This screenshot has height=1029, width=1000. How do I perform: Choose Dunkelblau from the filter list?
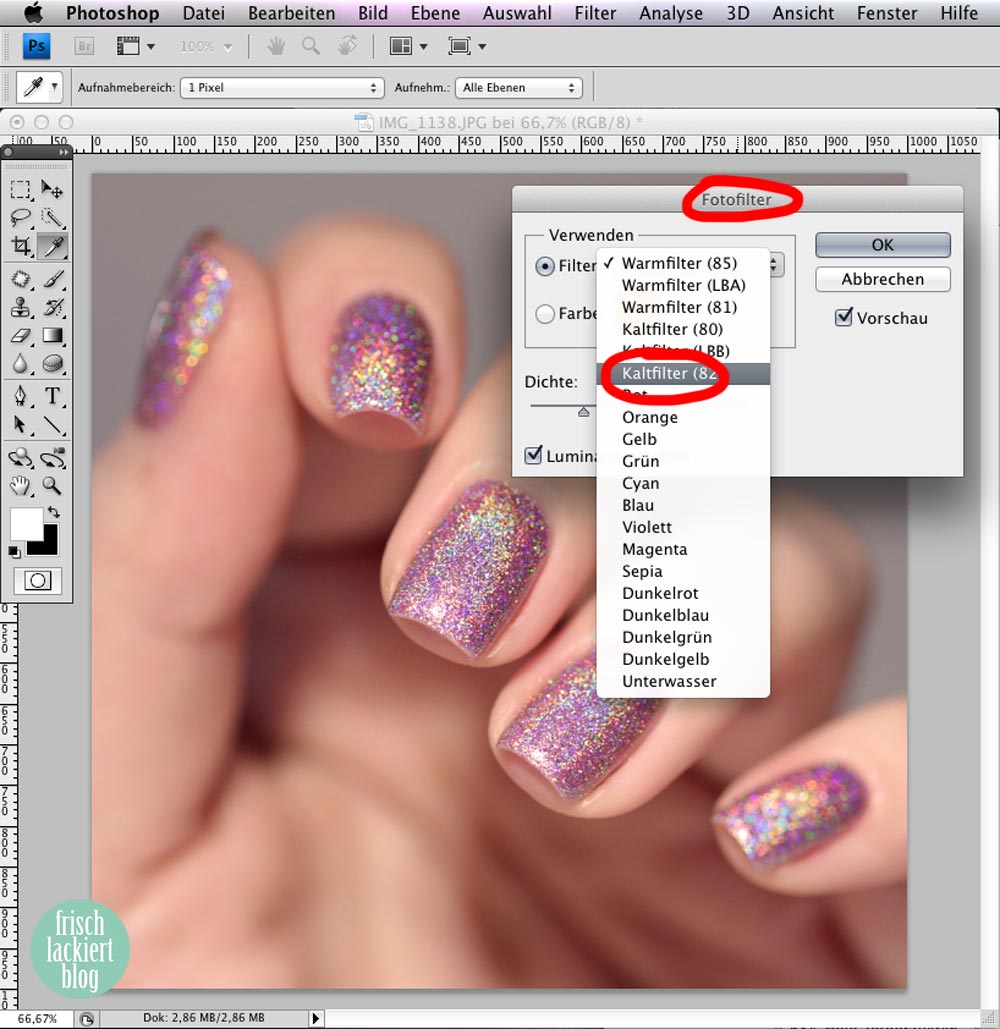pos(683,616)
